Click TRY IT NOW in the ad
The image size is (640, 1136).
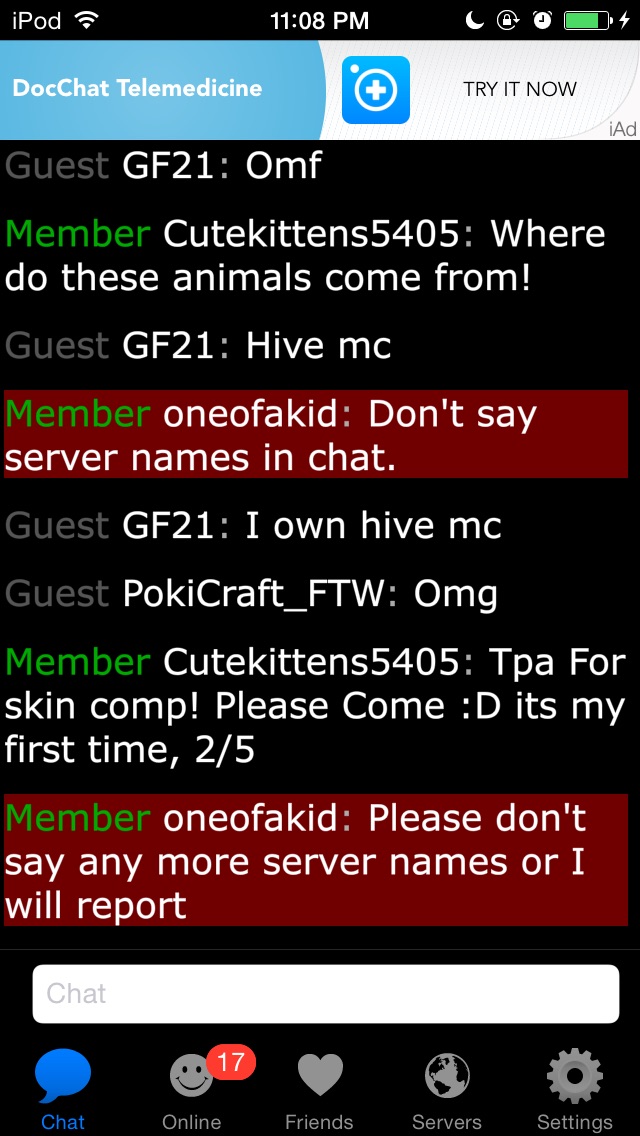click(520, 89)
